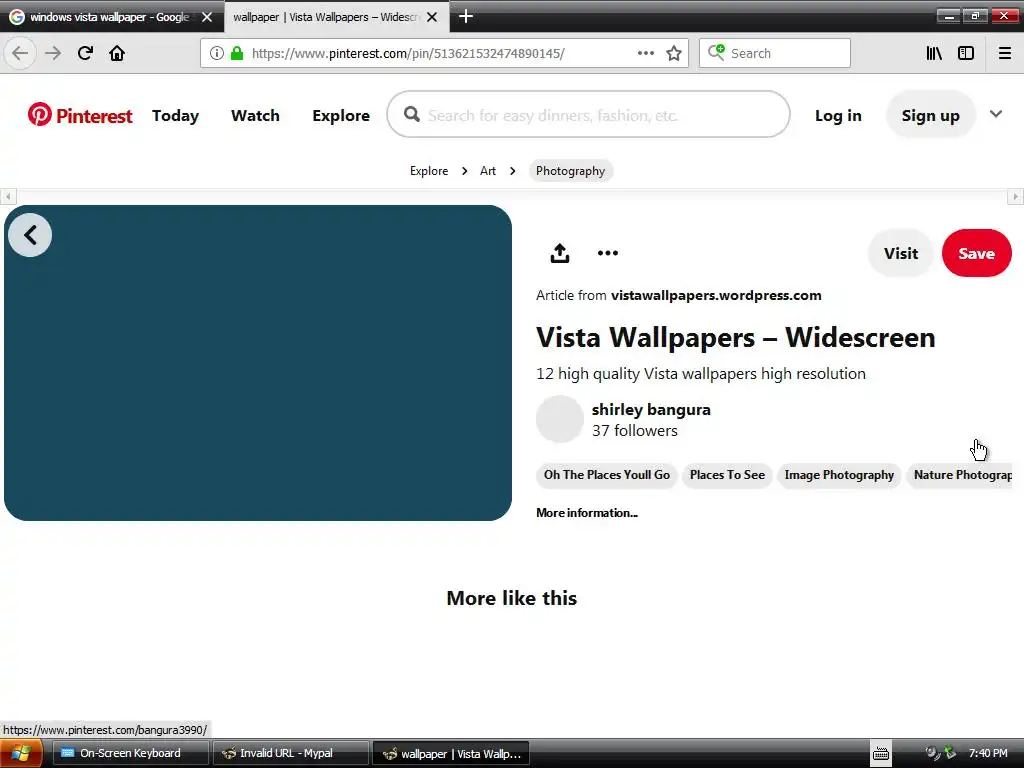Open the Explore menu in header
Image resolution: width=1024 pixels, height=768 pixels.
tap(341, 116)
